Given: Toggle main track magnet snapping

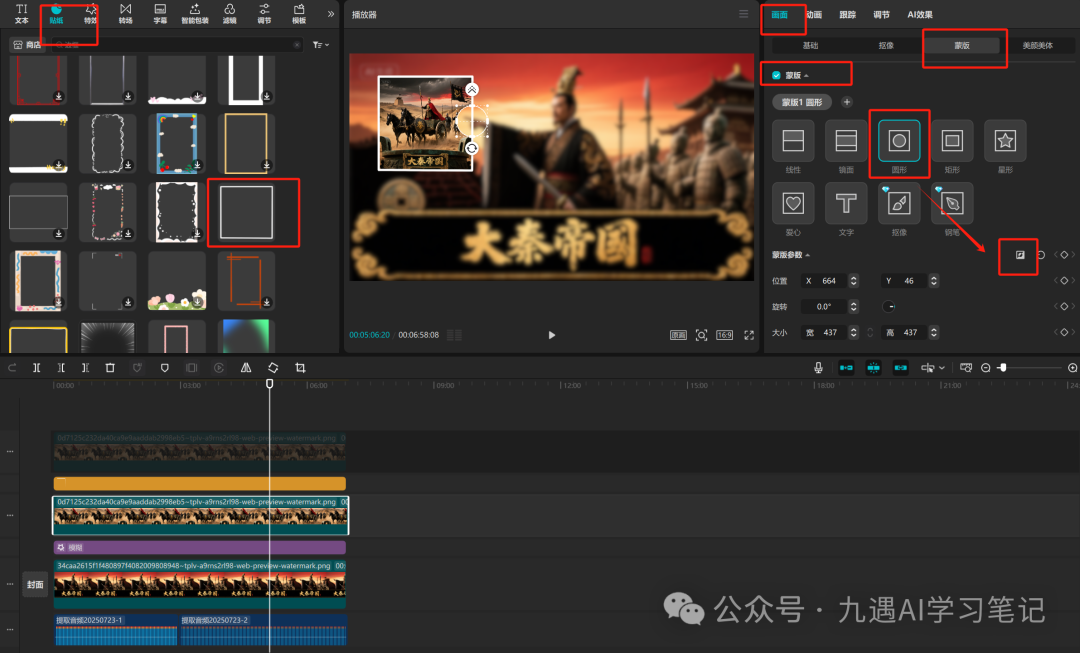Looking at the screenshot, I should tap(846, 368).
